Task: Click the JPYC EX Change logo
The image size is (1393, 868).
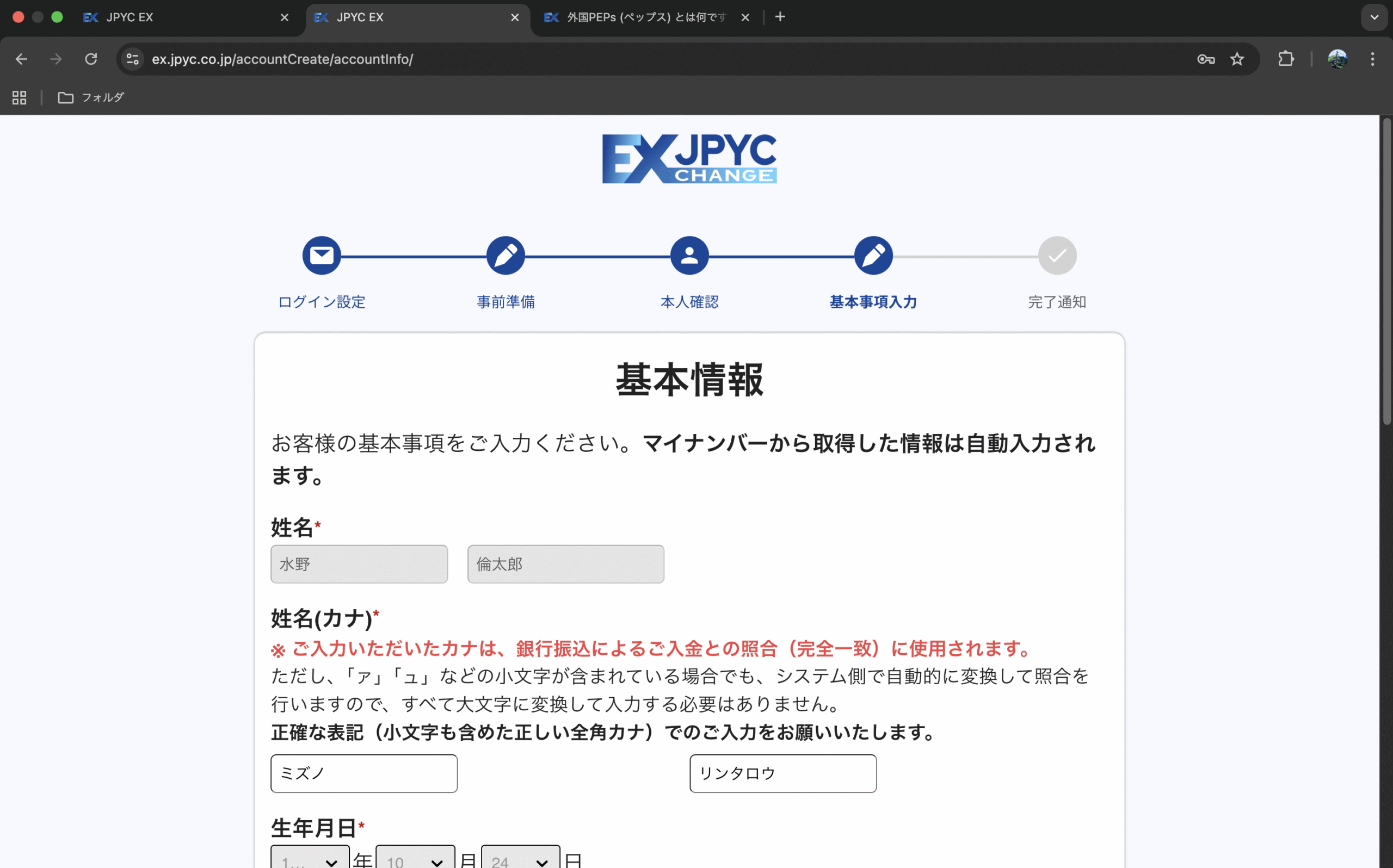Action: [689, 159]
